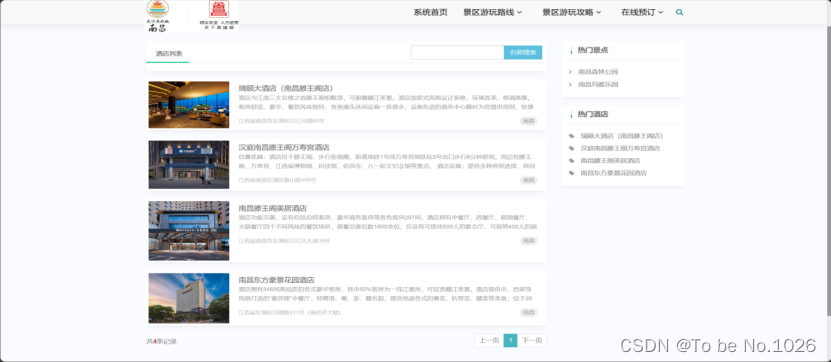Open thumbnail of 南昌滕王阁美居酒店
Viewport: 831px width, 362px height.
click(x=189, y=231)
